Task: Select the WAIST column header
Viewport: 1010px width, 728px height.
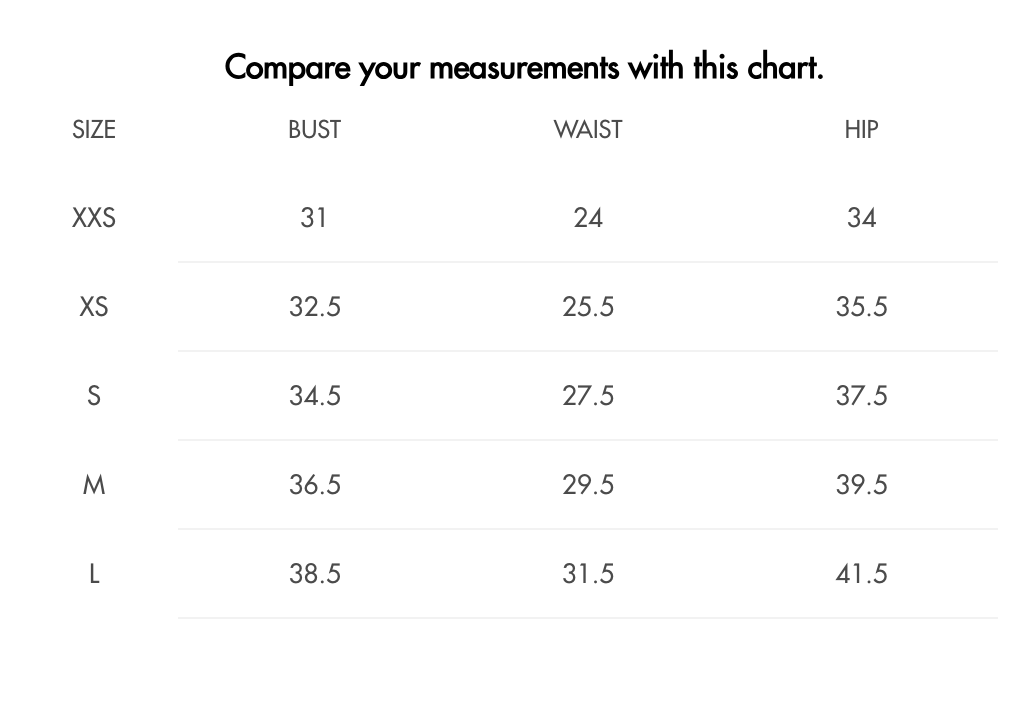Action: 588,130
